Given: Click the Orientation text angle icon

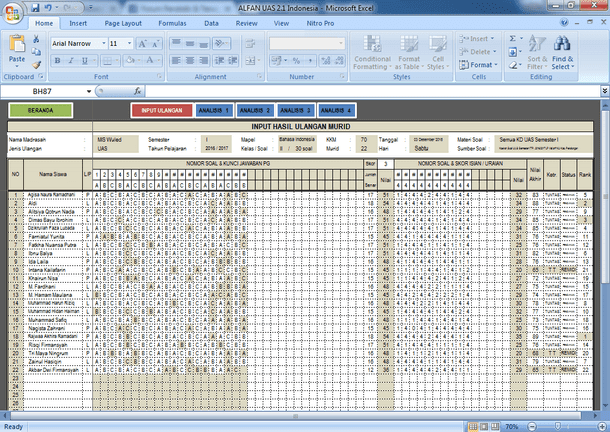Looking at the screenshot, I should pos(221,43).
